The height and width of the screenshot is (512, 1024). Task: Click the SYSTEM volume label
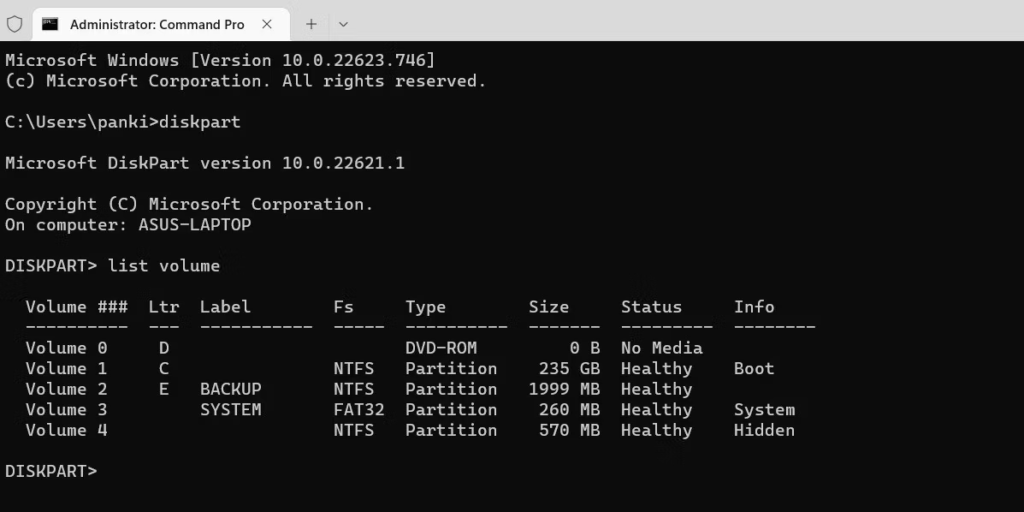(x=230, y=410)
